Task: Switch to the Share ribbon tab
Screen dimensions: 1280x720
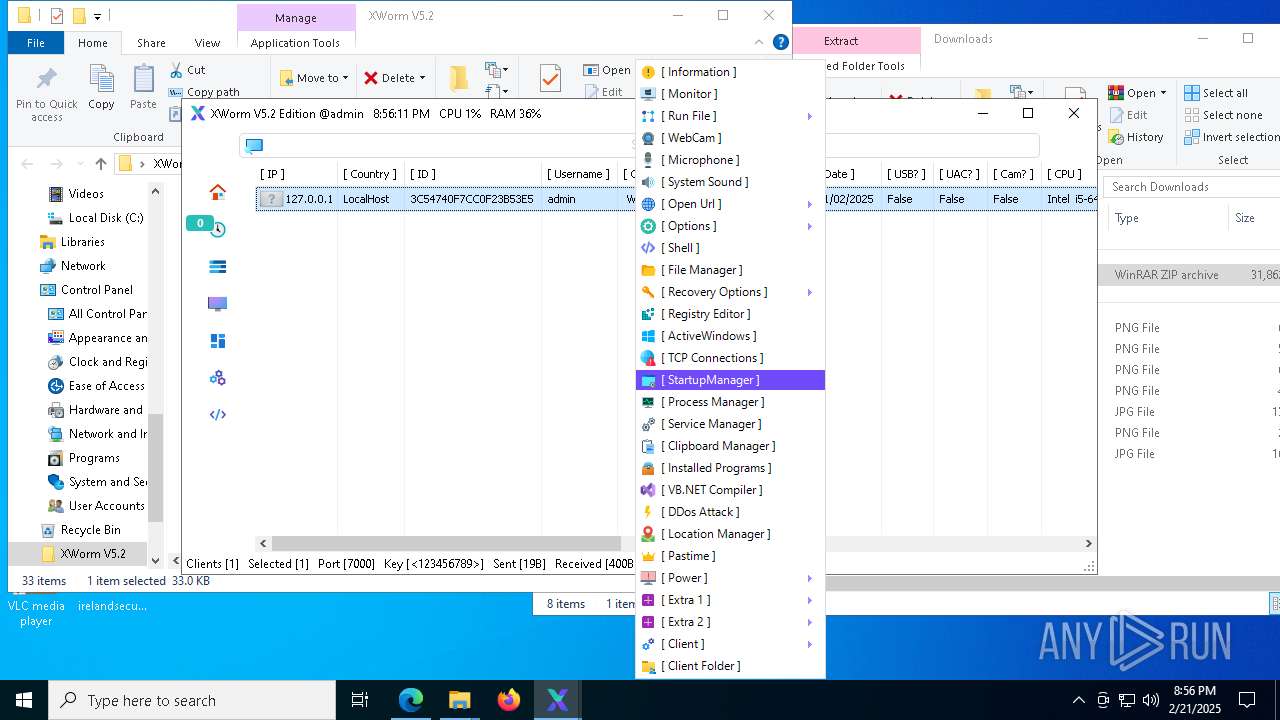Action: coord(151,43)
